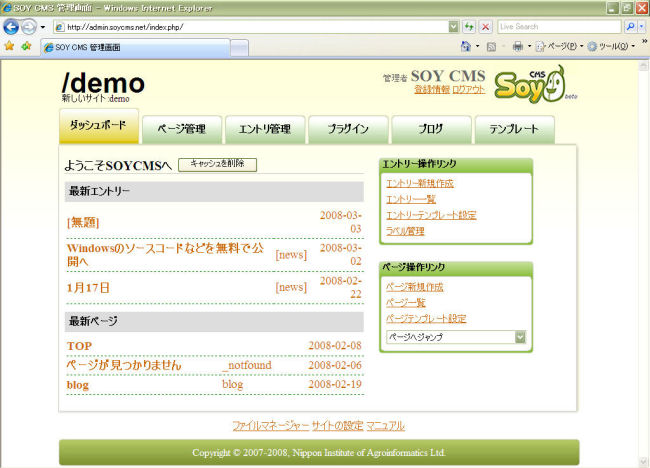
Task: Click the ページ一覧 link
Action: (406, 303)
